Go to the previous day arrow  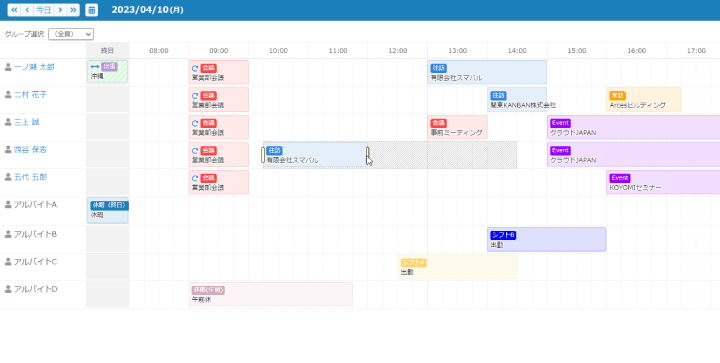(x=27, y=10)
